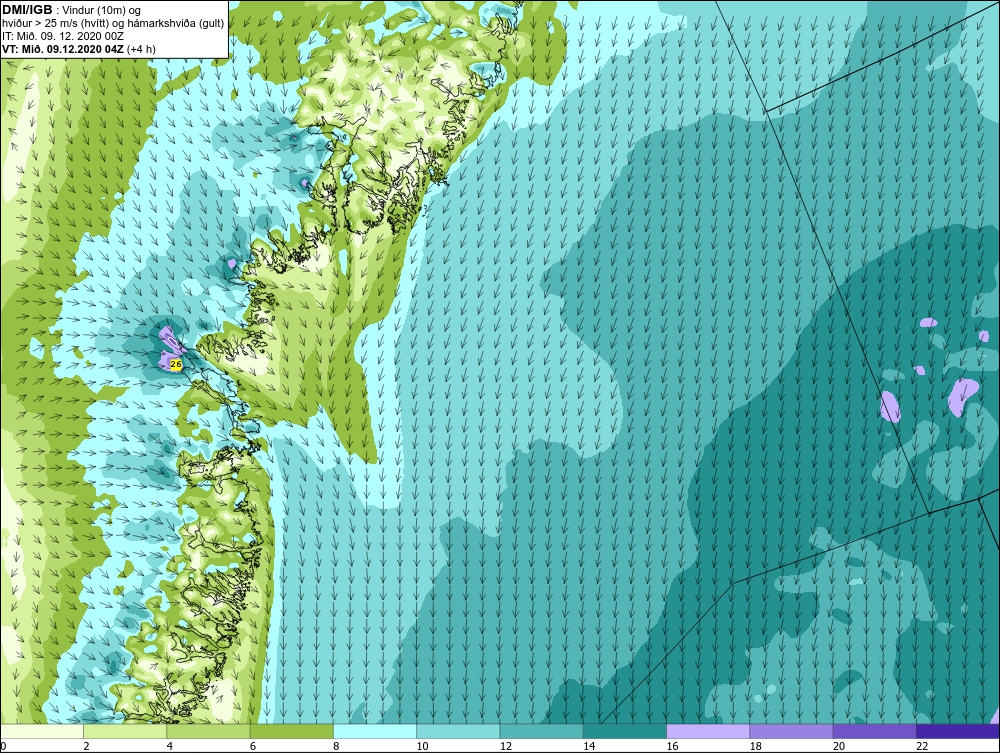Viewport: 1000px width, 753px height.
Task: Select the 18–20 m/s purple swatch
Action: click(x=791, y=731)
